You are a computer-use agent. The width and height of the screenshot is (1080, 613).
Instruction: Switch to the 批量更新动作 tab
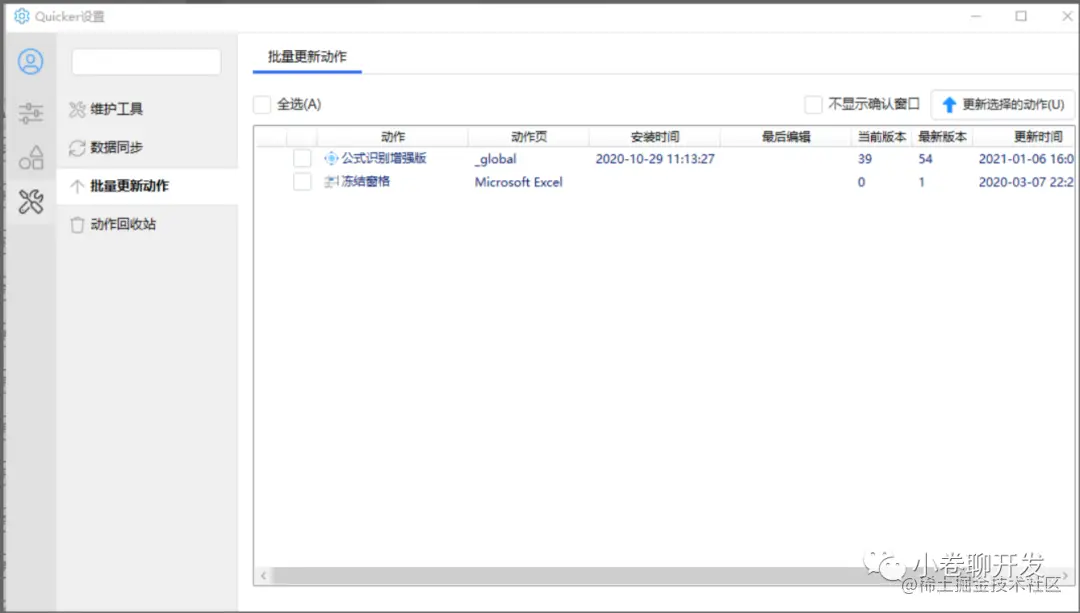(307, 57)
